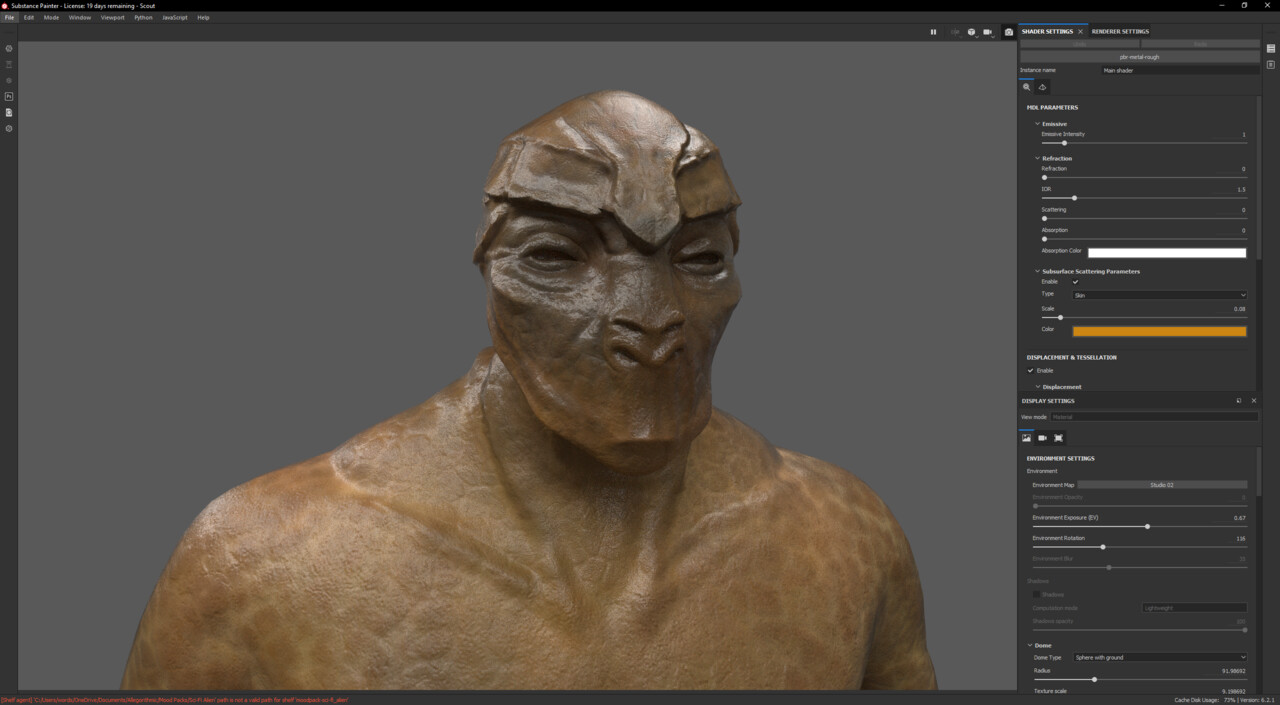
Task: Click the dimmed symmetry icon in the viewport toolbar
Action: [955, 32]
